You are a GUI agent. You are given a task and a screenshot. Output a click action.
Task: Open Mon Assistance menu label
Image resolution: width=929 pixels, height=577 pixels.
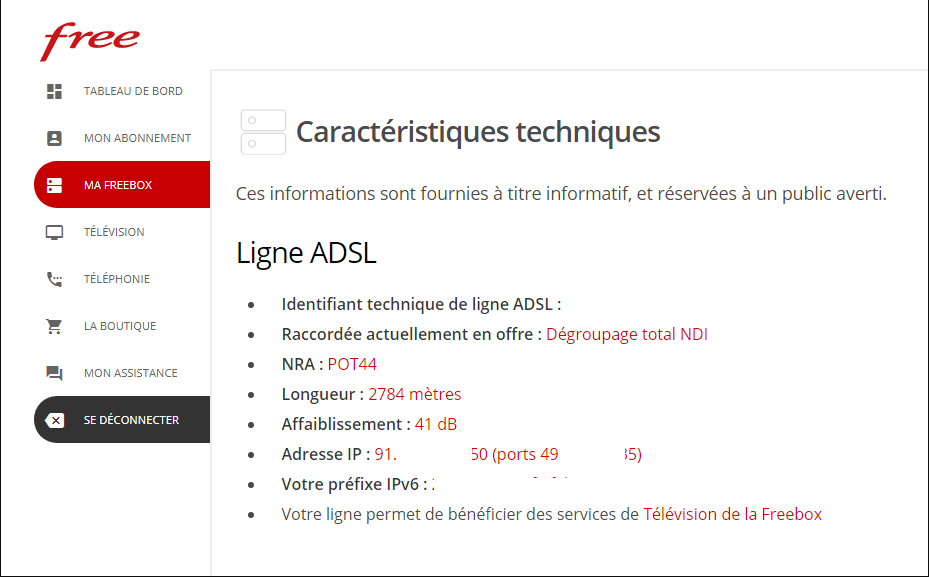[x=131, y=373]
